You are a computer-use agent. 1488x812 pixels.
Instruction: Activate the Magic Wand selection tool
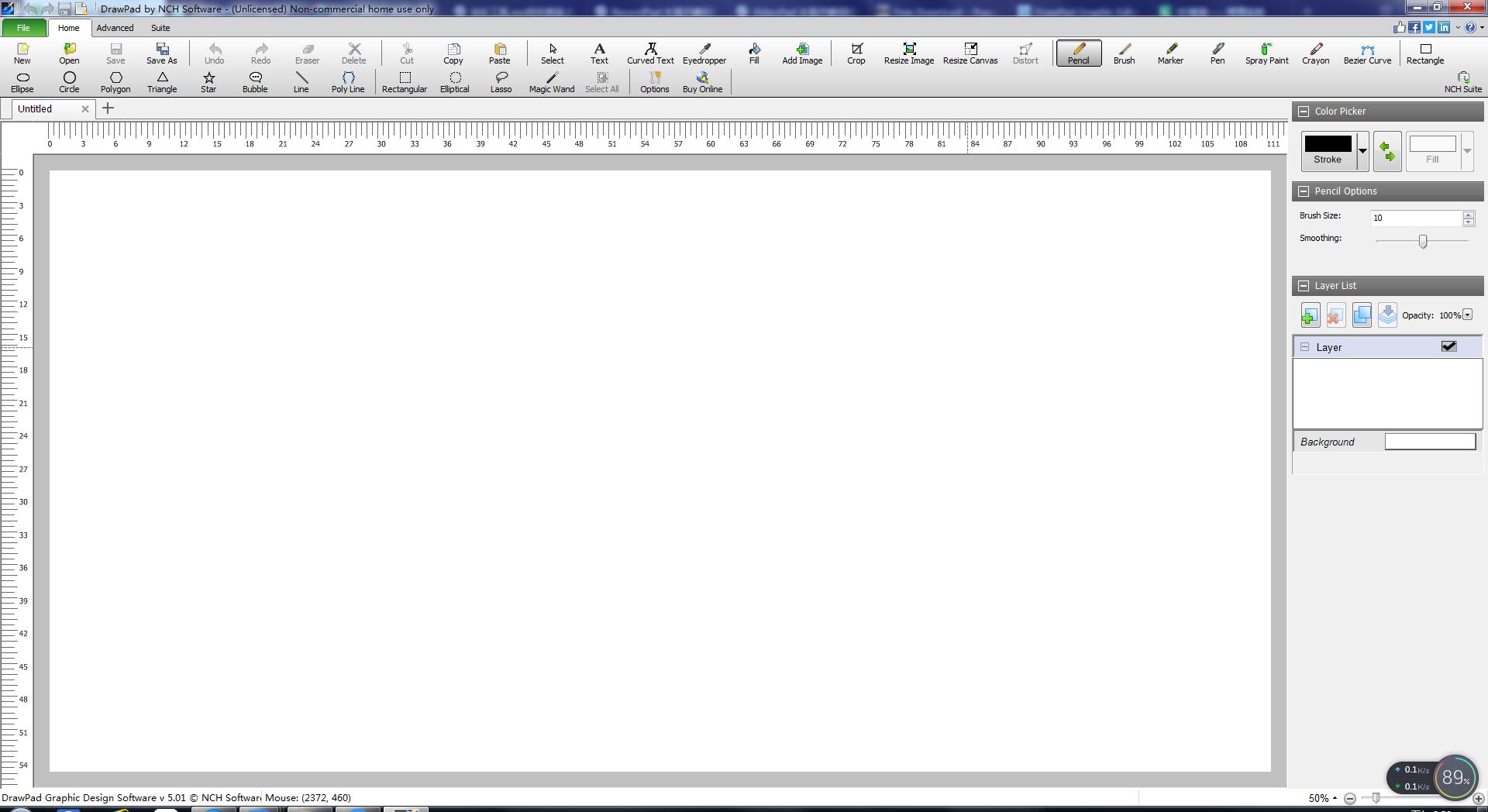click(x=551, y=81)
